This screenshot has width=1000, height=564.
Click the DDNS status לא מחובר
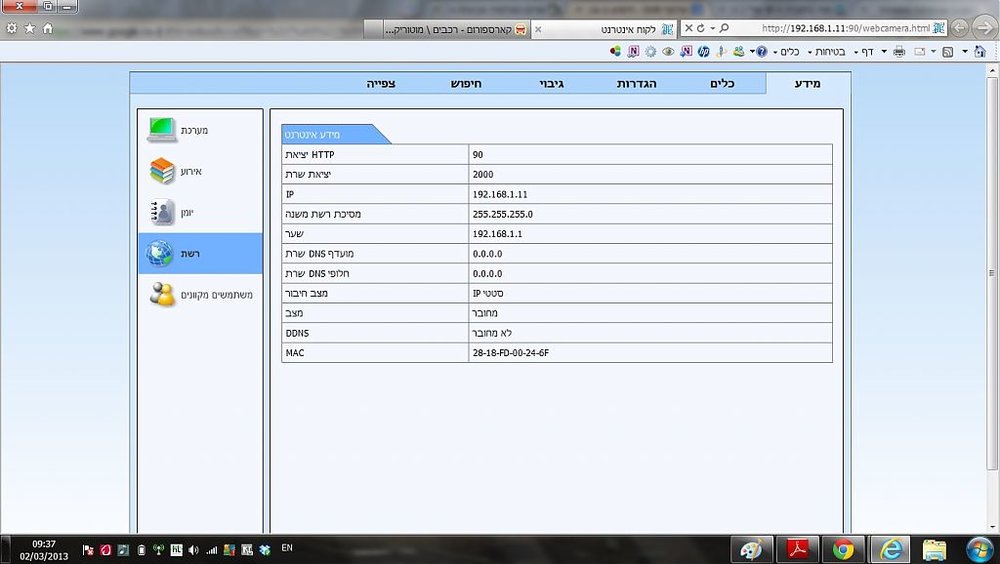tap(492, 333)
